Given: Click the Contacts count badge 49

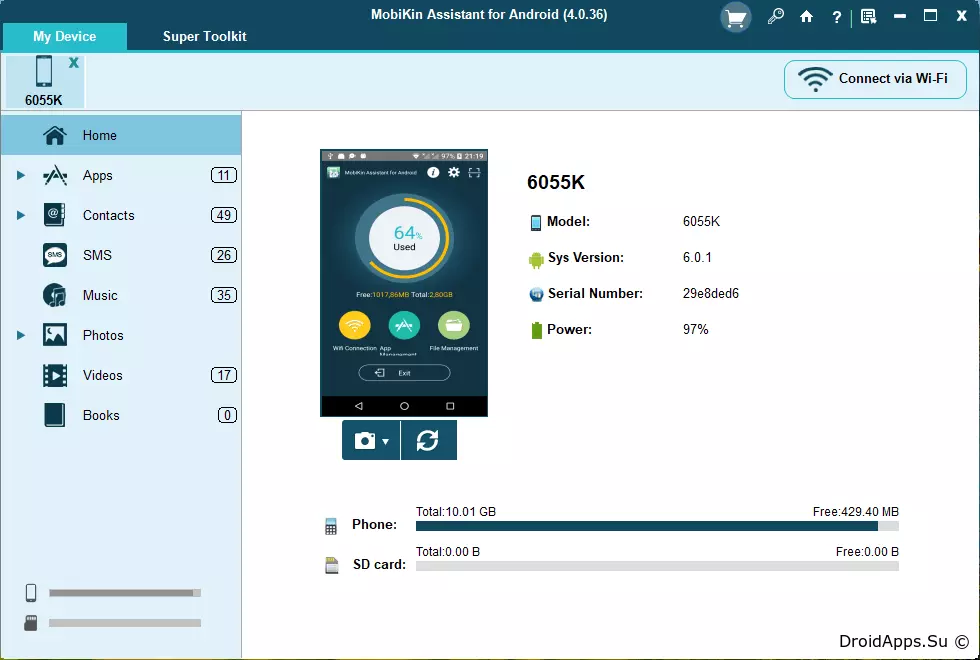Looking at the screenshot, I should pyautogui.click(x=224, y=216).
